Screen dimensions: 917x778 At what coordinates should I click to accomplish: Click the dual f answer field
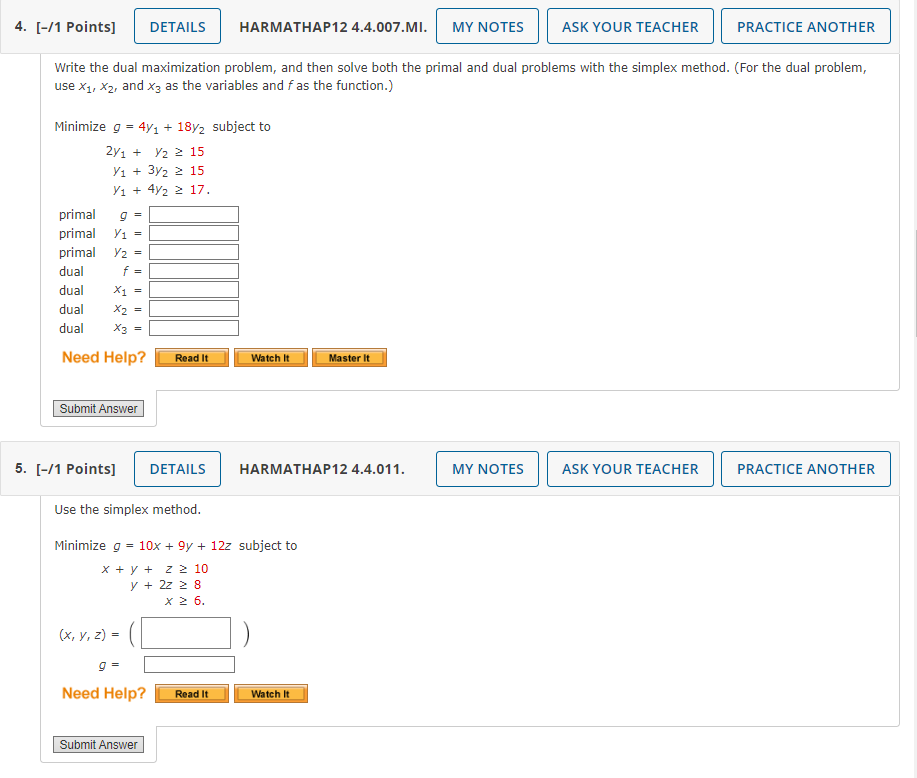193,270
